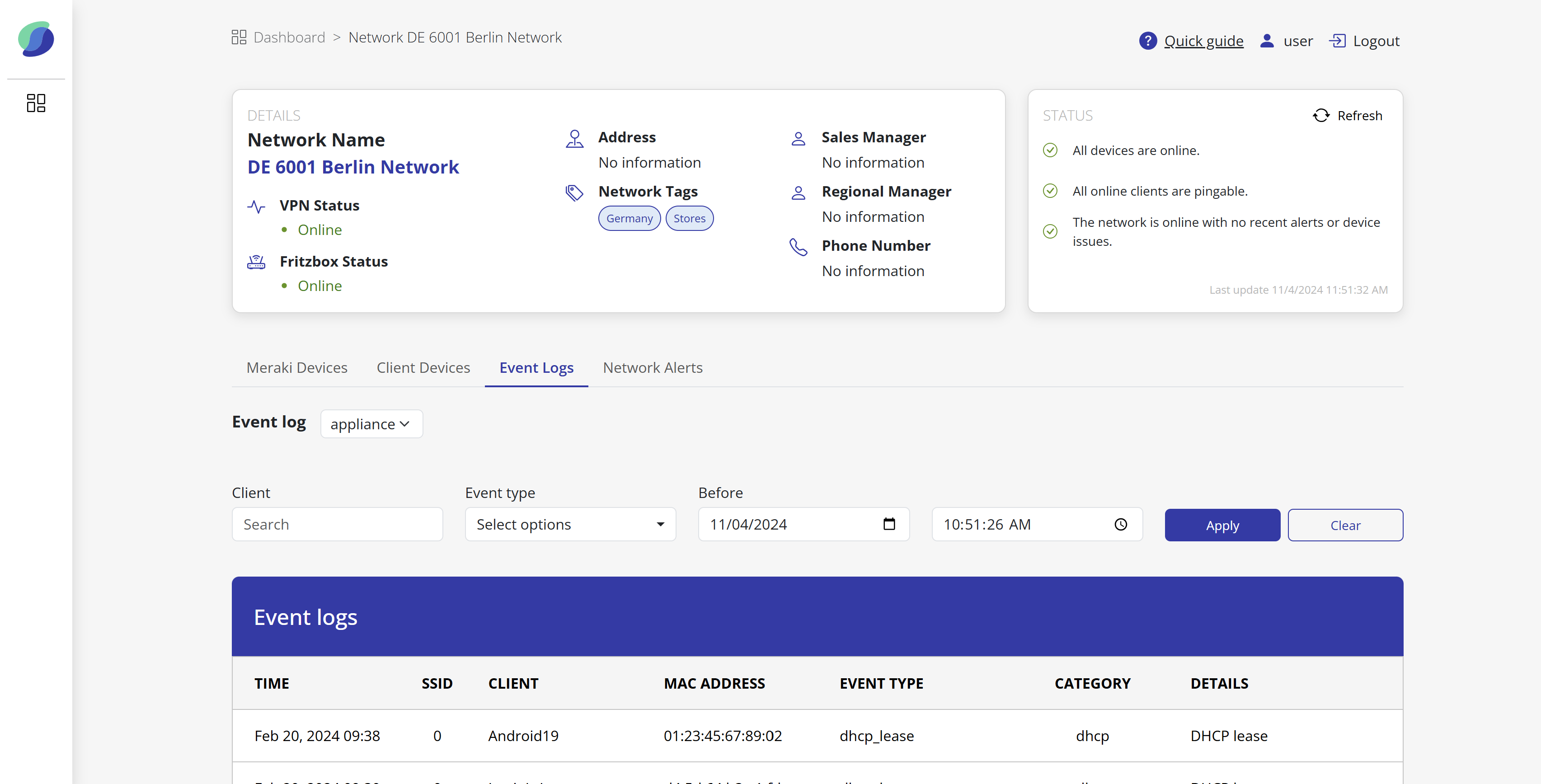Click the Quick guide question mark icon
The height and width of the screenshot is (784, 1541).
[1147, 41]
